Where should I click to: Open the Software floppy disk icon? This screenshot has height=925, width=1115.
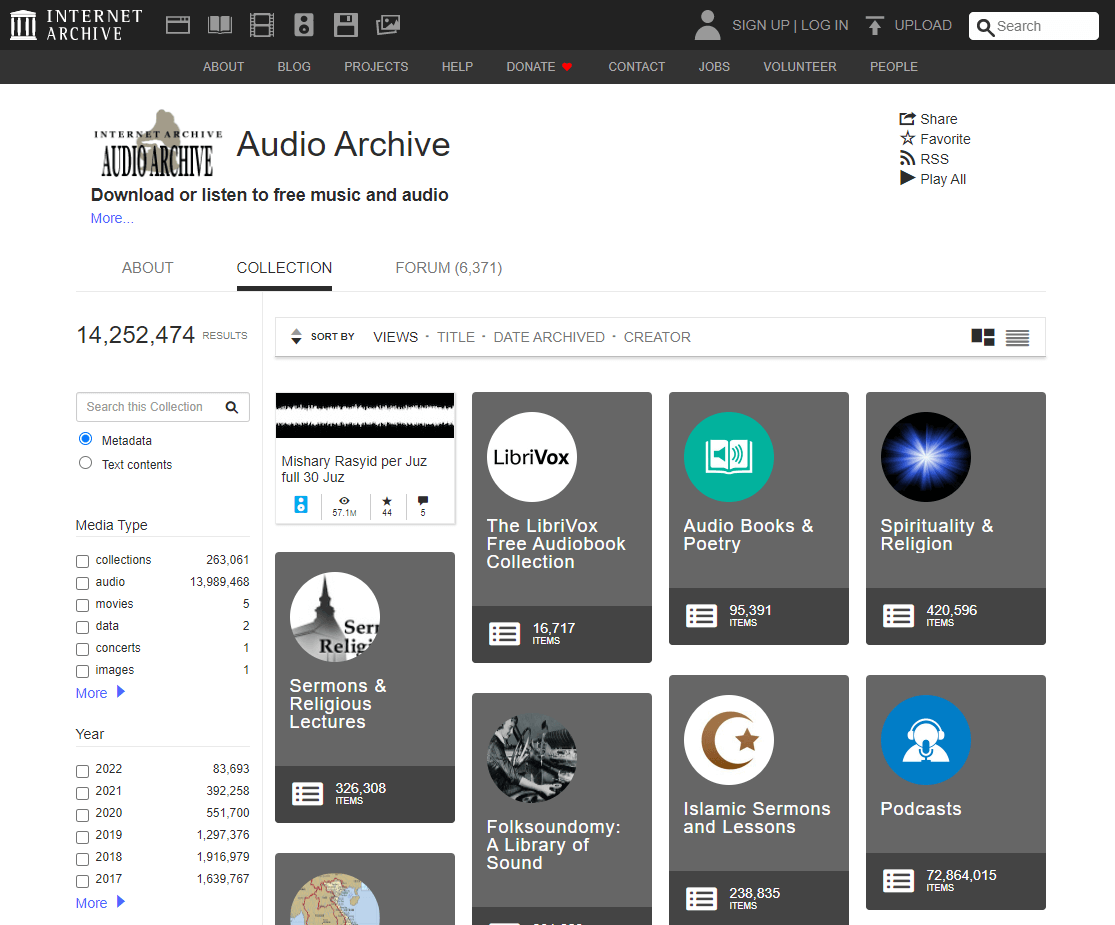(x=346, y=26)
